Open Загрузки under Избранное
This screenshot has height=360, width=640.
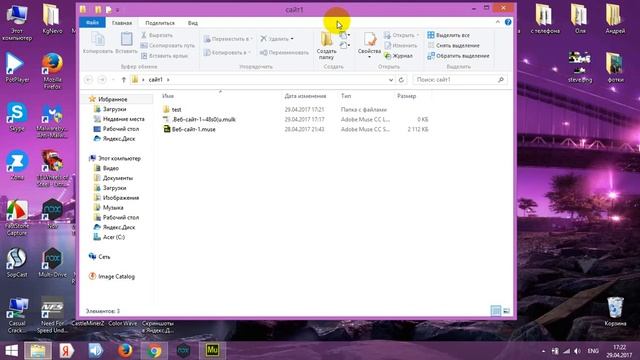[114, 109]
